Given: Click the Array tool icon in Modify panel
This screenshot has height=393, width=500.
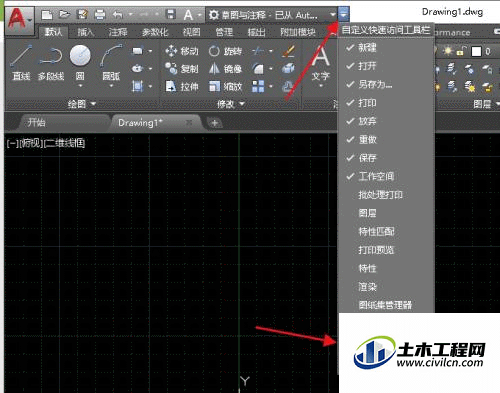Looking at the screenshot, I should 258,87.
